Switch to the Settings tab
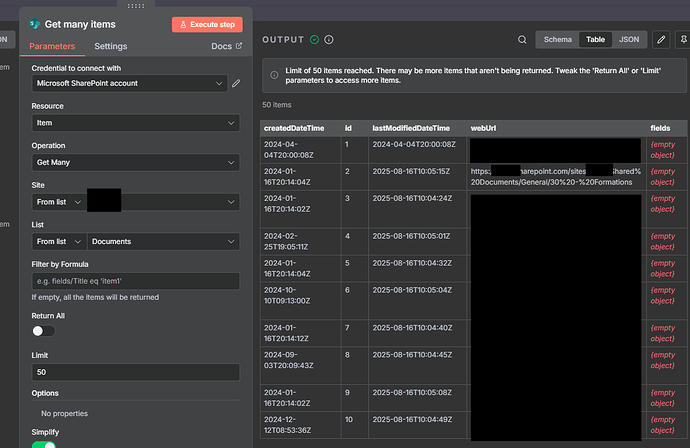 click(x=111, y=46)
